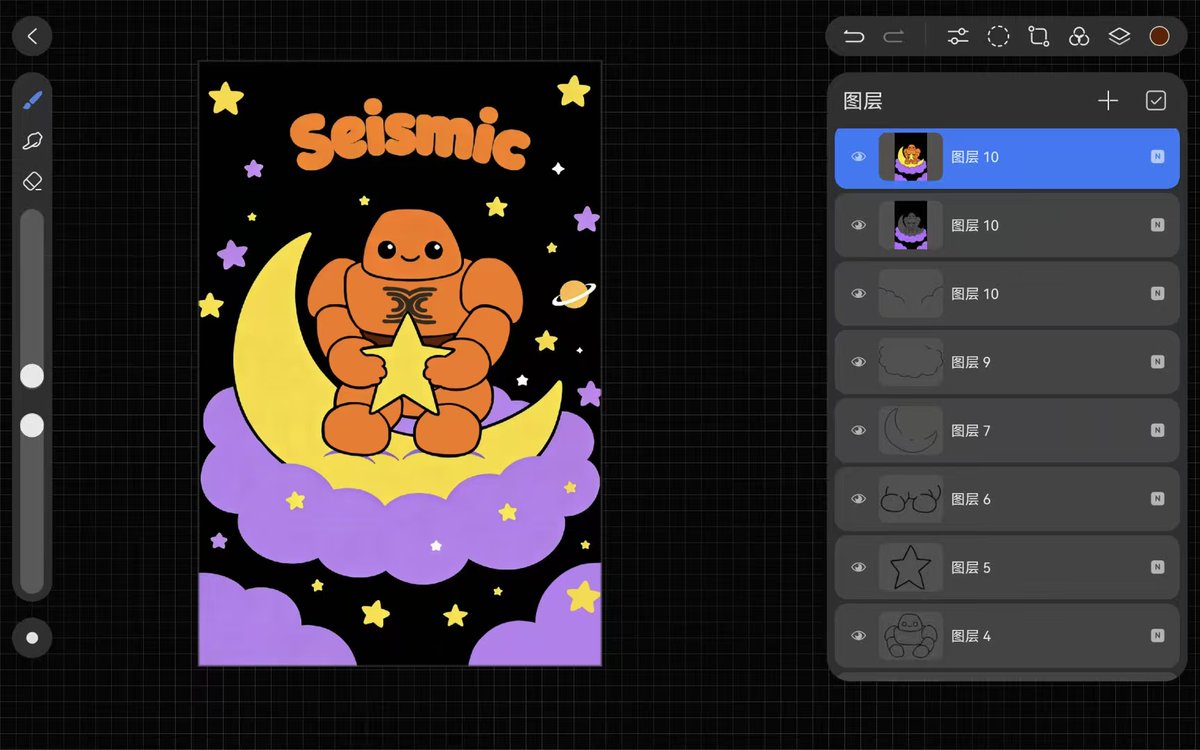Select the Smudge tool
The height and width of the screenshot is (750, 1200).
[x=32, y=141]
